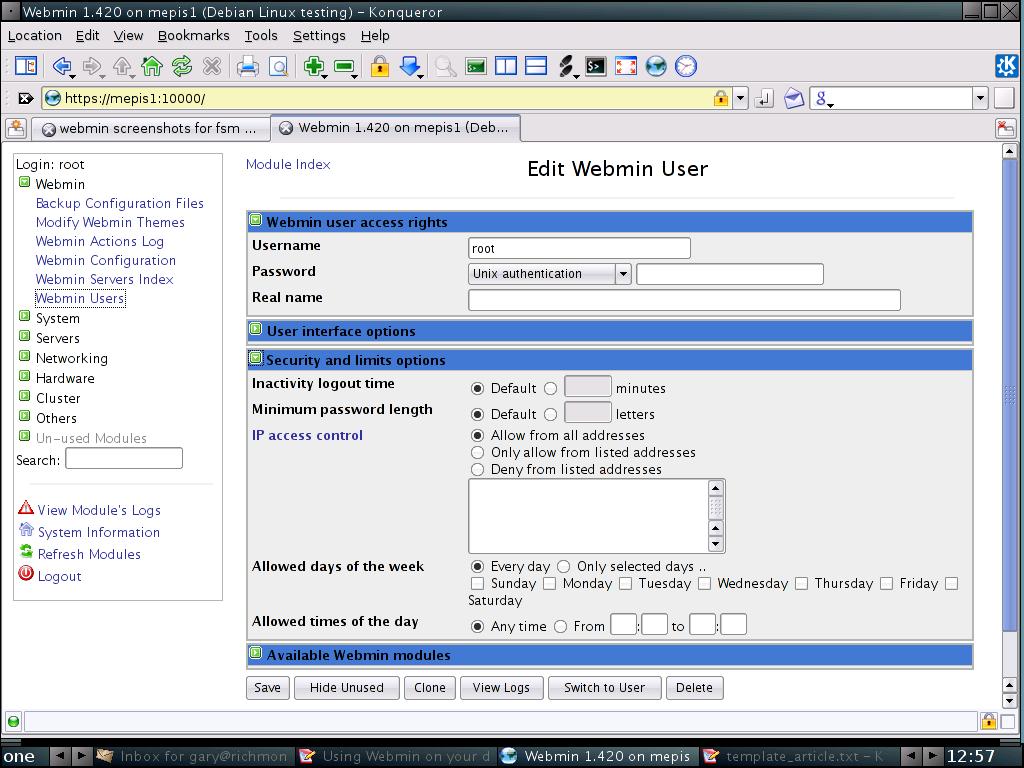Check the Wednesday checkbox
This screenshot has width=1024, height=768.
pos(704,583)
